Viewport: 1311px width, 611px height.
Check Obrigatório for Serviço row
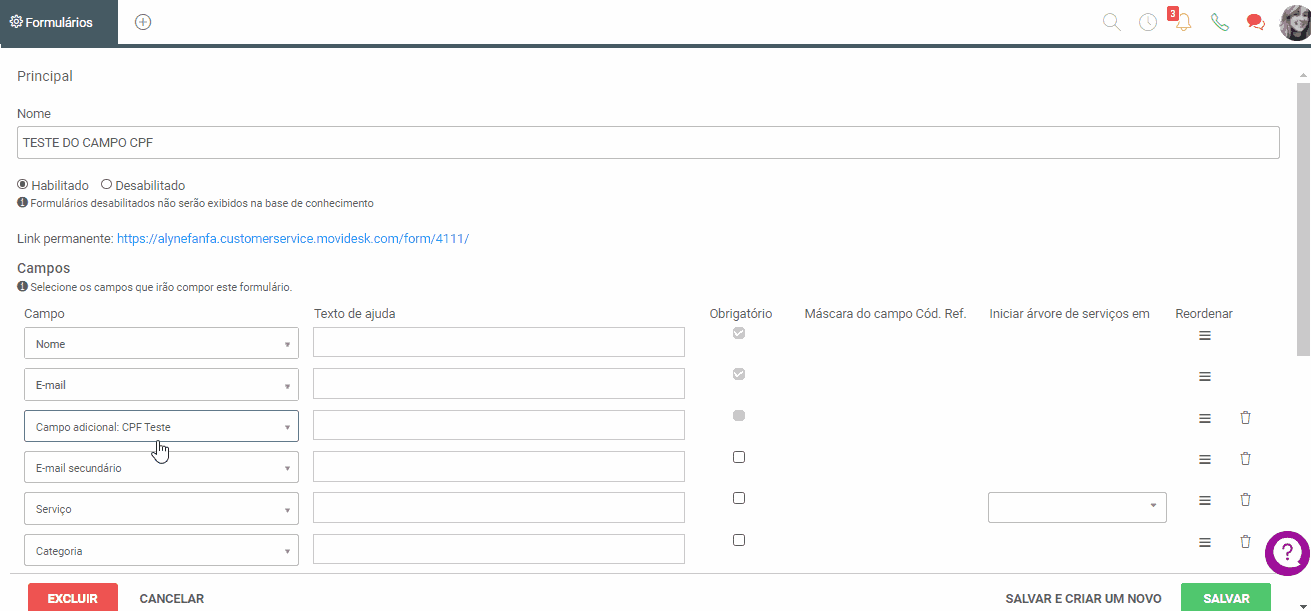tap(739, 498)
